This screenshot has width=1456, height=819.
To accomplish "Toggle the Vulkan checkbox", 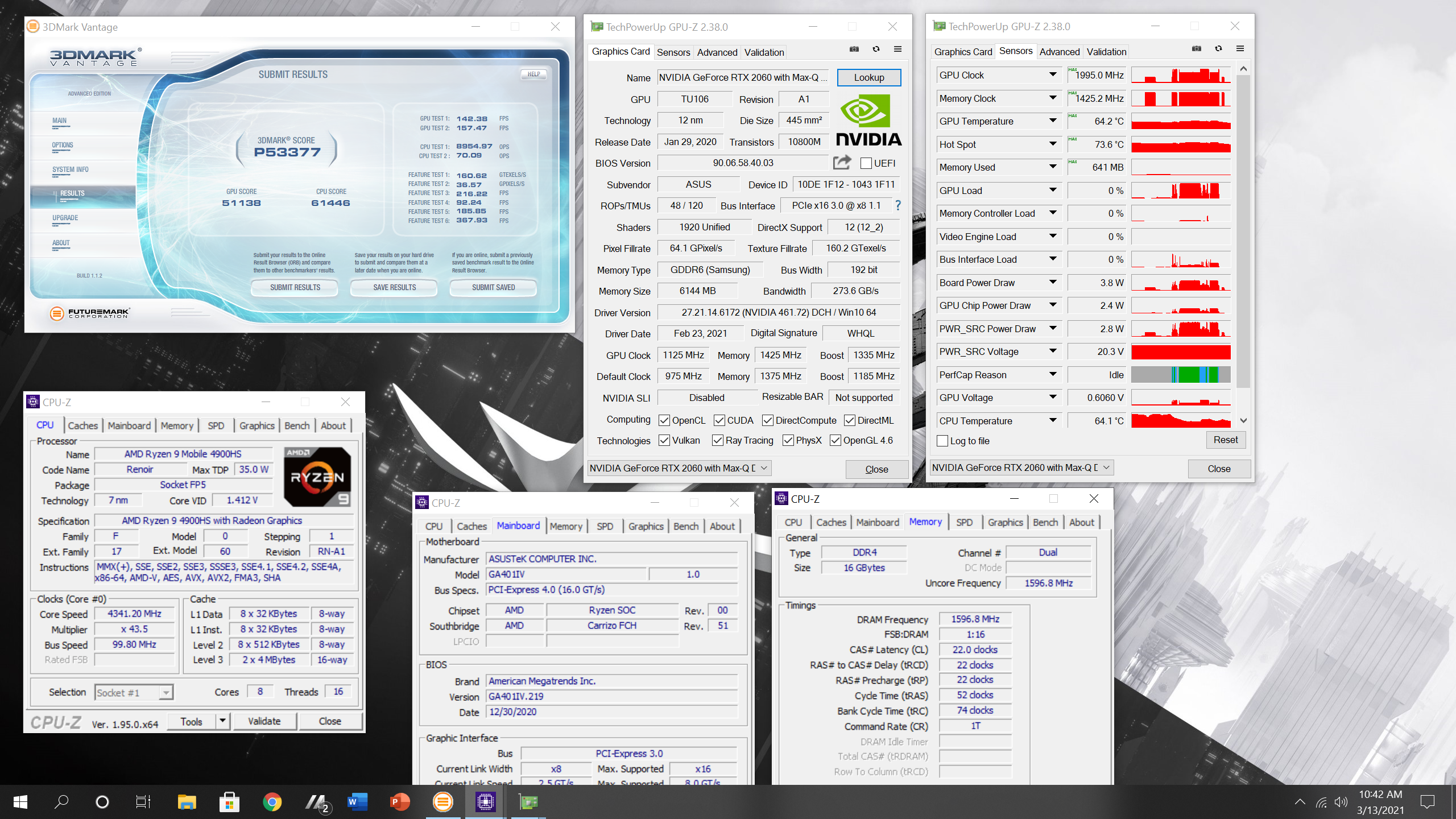I will [664, 440].
